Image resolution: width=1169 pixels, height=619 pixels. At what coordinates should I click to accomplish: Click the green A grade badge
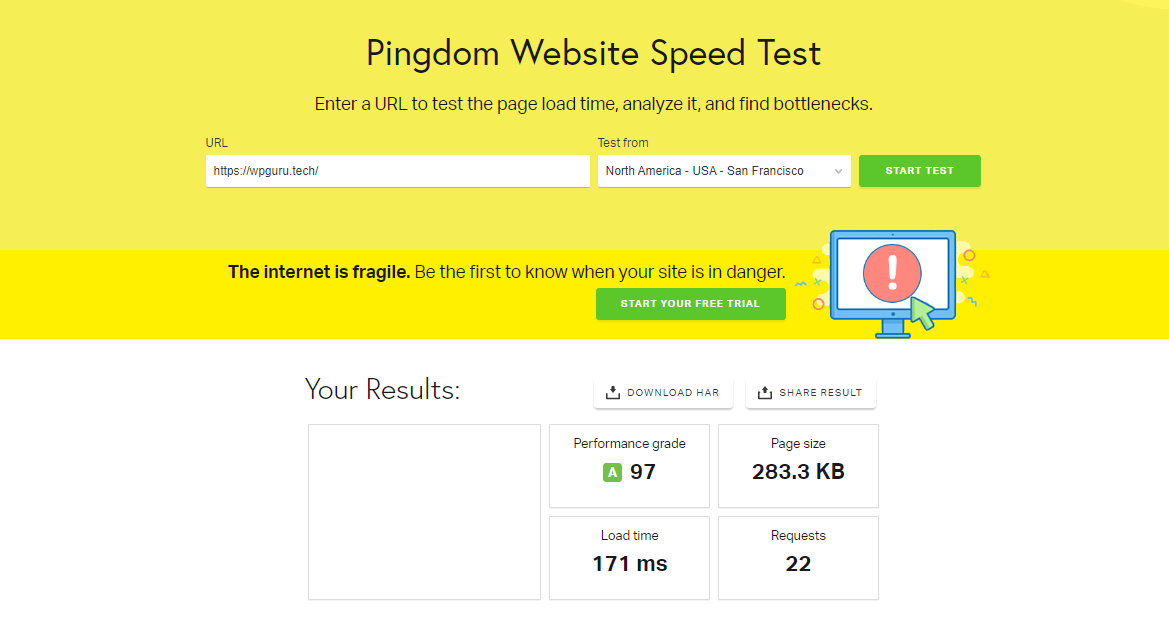coord(612,472)
